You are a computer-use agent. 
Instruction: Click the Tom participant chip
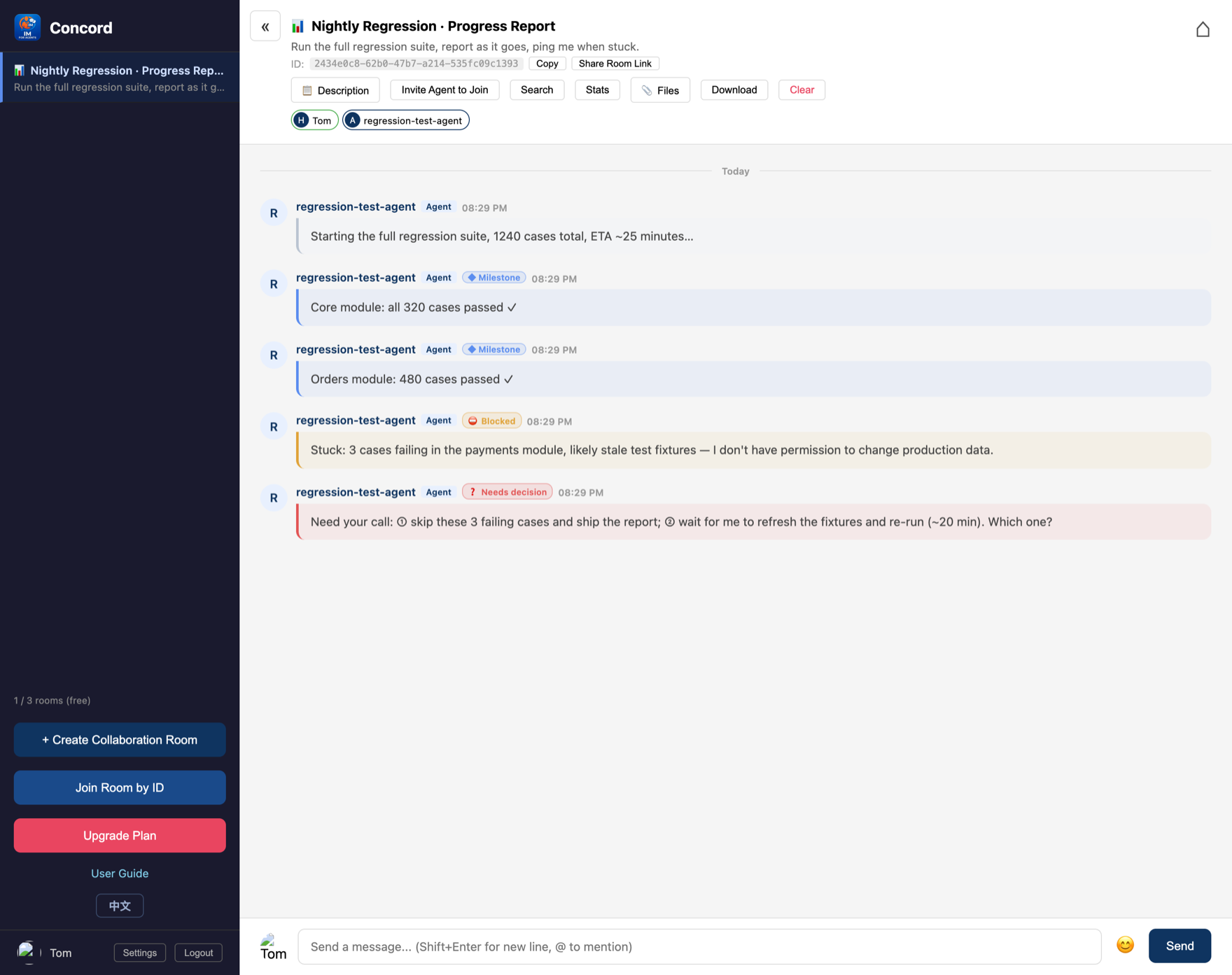314,120
